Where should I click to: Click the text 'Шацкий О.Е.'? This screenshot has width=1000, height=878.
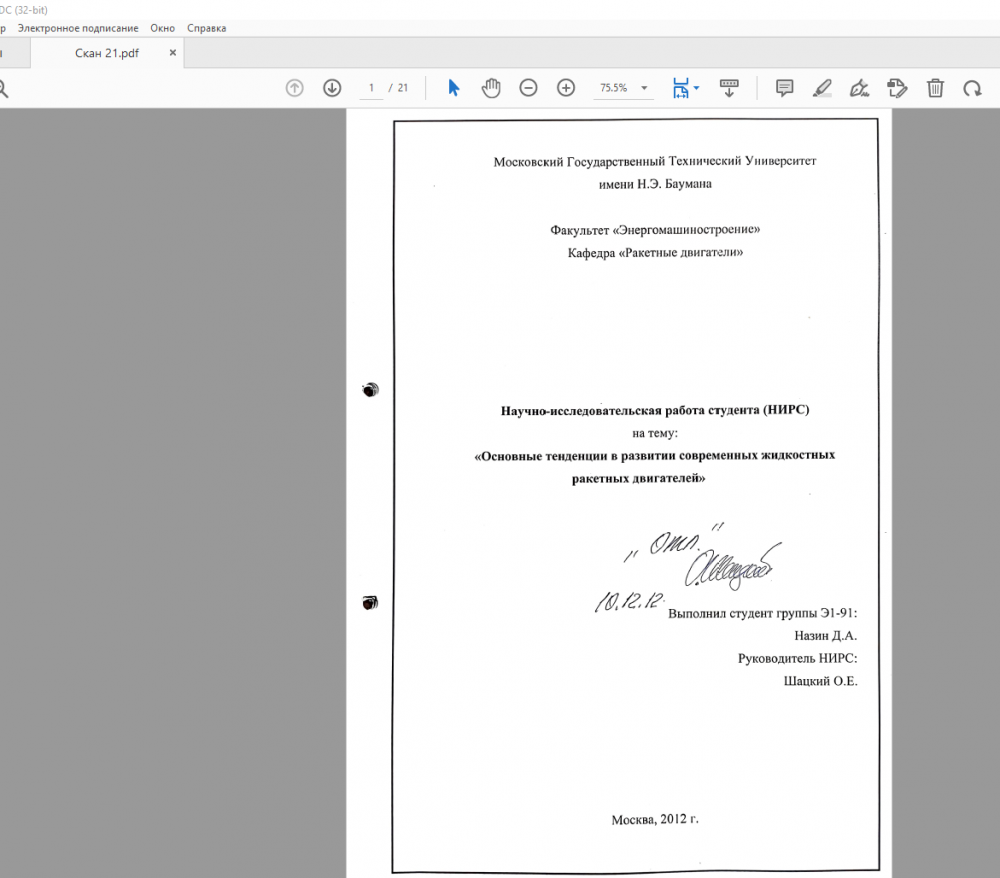[x=820, y=681]
